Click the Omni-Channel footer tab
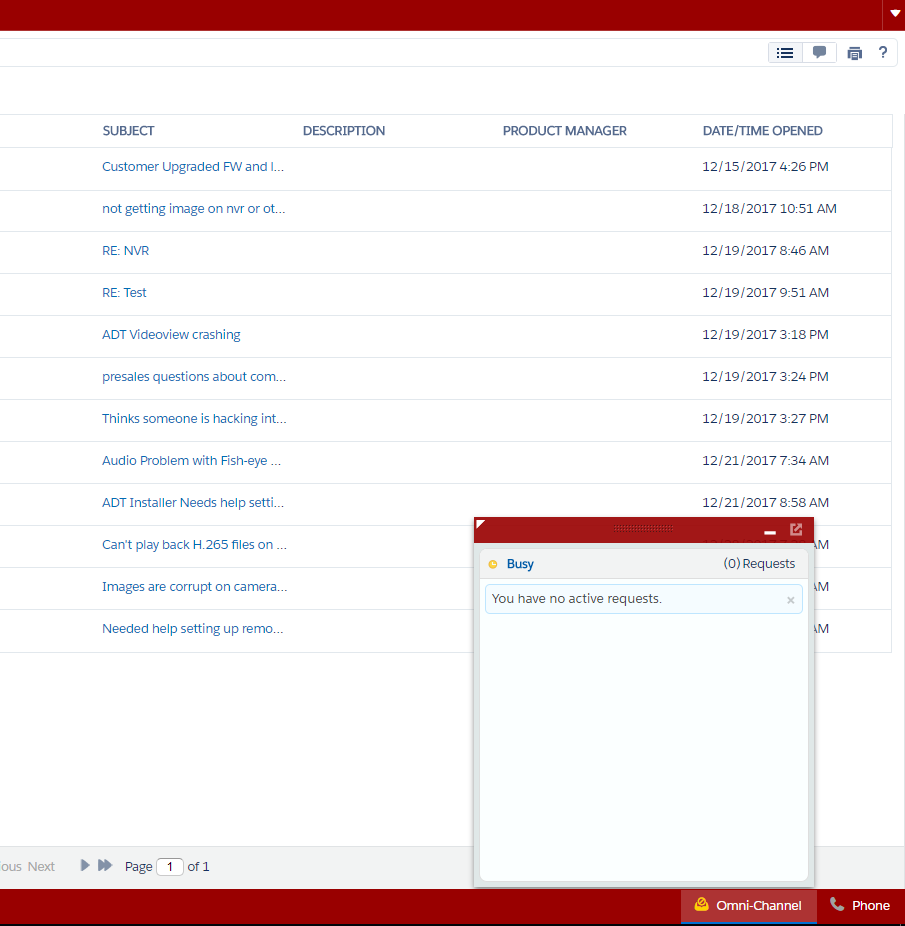The height and width of the screenshot is (926, 905). (748, 905)
